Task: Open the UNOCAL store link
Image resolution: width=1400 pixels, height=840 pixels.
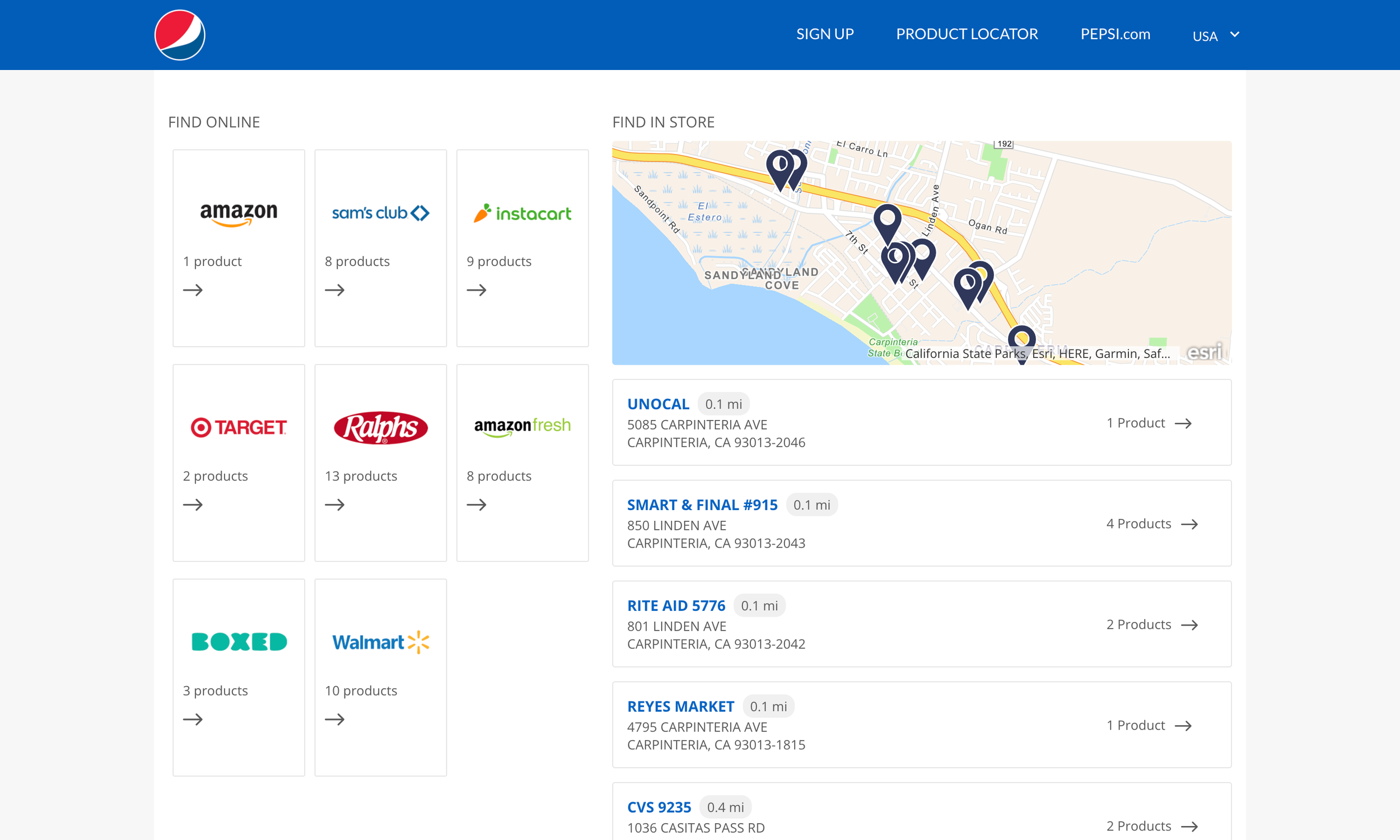Action: [657, 404]
